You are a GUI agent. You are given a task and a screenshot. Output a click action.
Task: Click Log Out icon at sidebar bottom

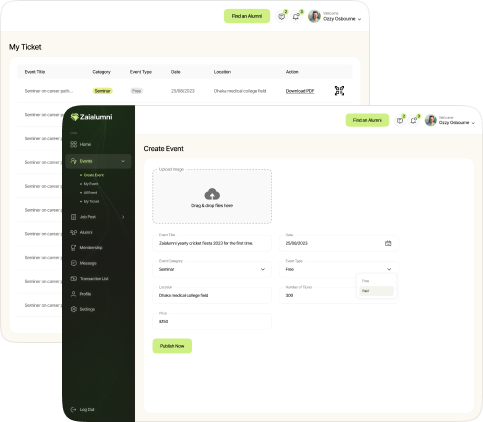click(x=73, y=409)
